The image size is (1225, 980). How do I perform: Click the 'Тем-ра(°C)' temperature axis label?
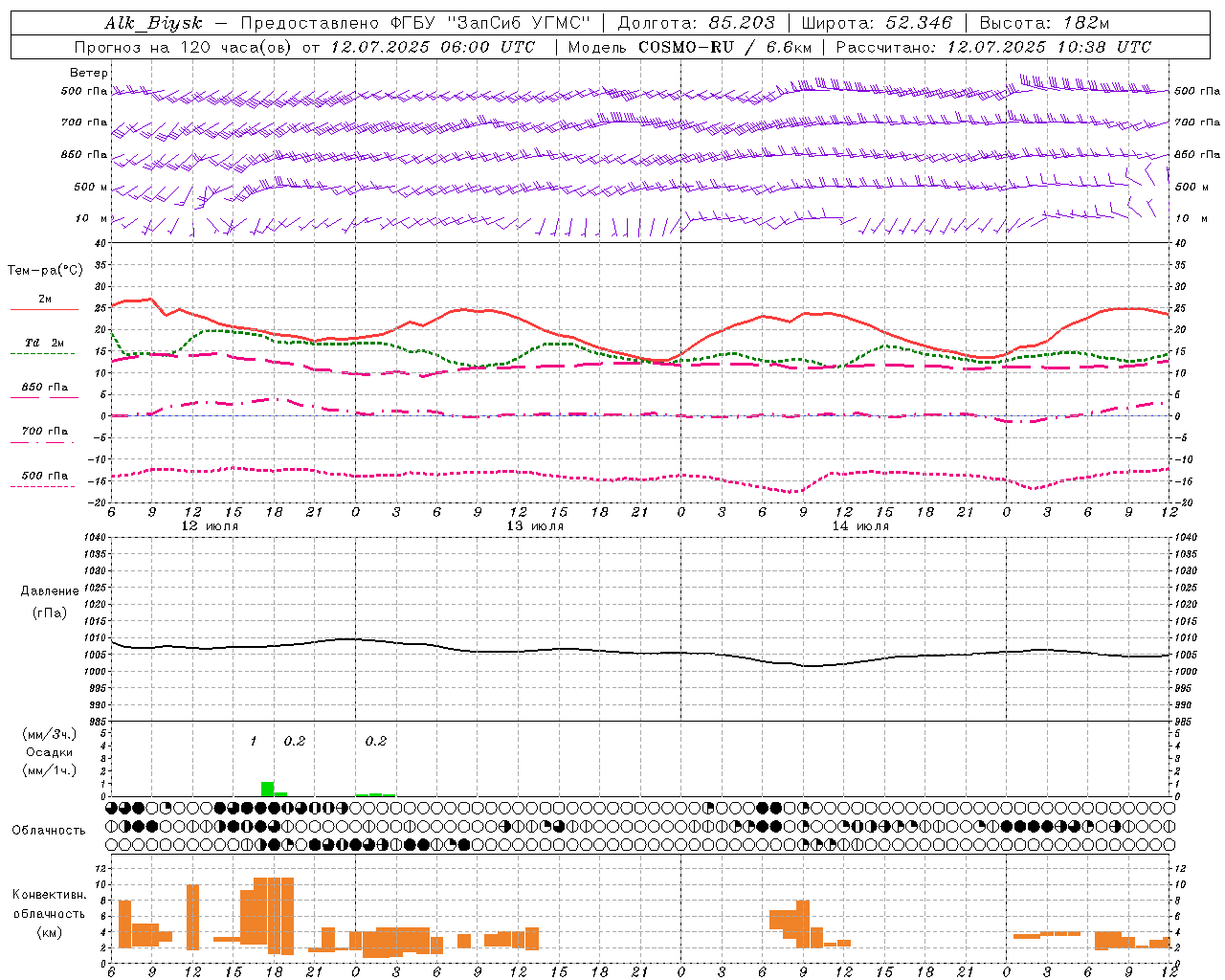click(x=45, y=271)
